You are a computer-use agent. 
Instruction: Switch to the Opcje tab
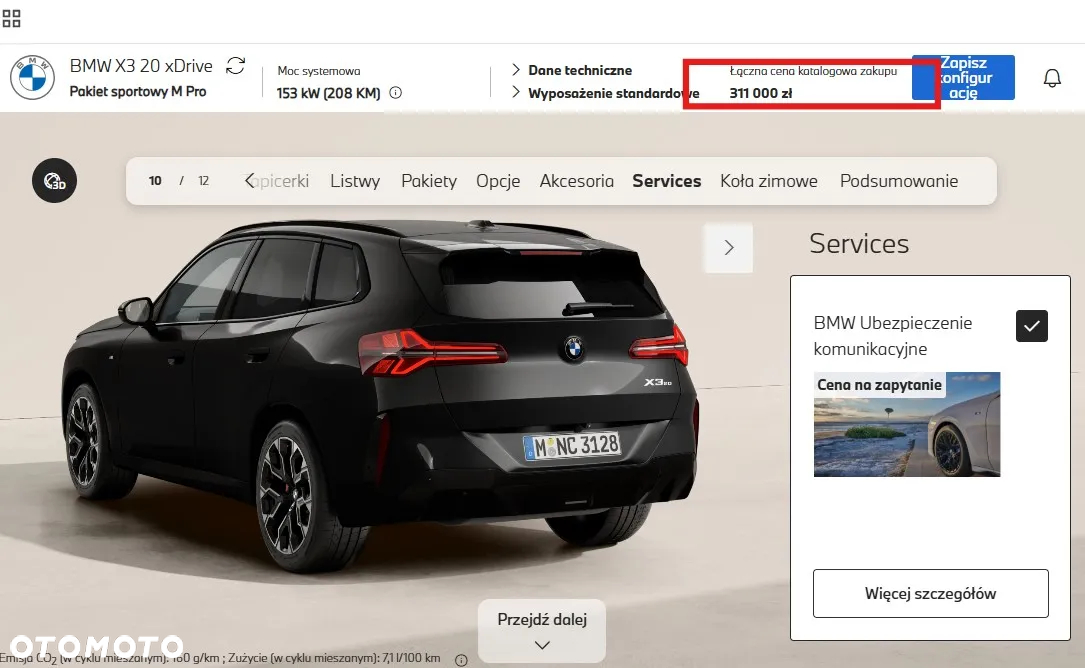[x=498, y=181]
